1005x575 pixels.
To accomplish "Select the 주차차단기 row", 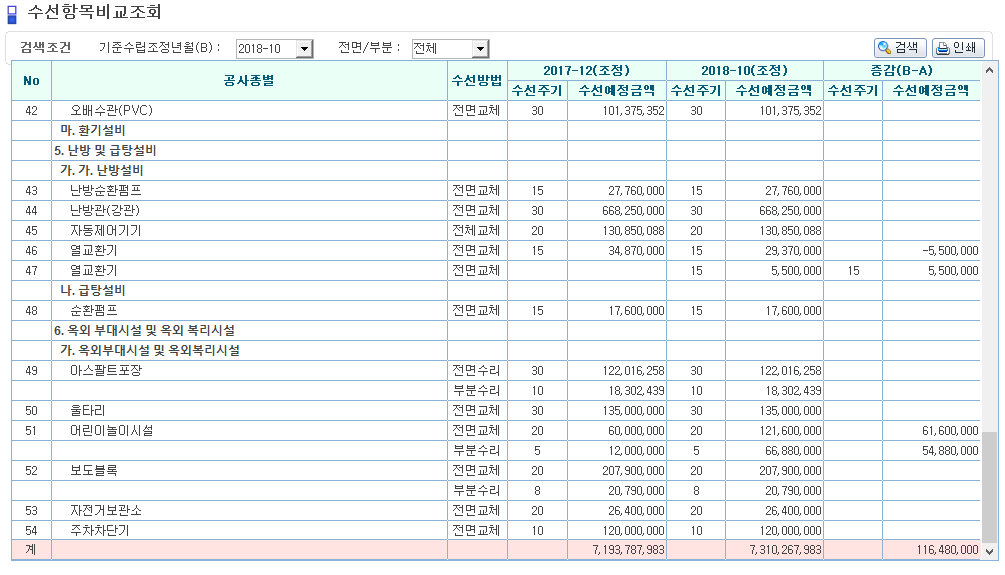I will coord(496,531).
